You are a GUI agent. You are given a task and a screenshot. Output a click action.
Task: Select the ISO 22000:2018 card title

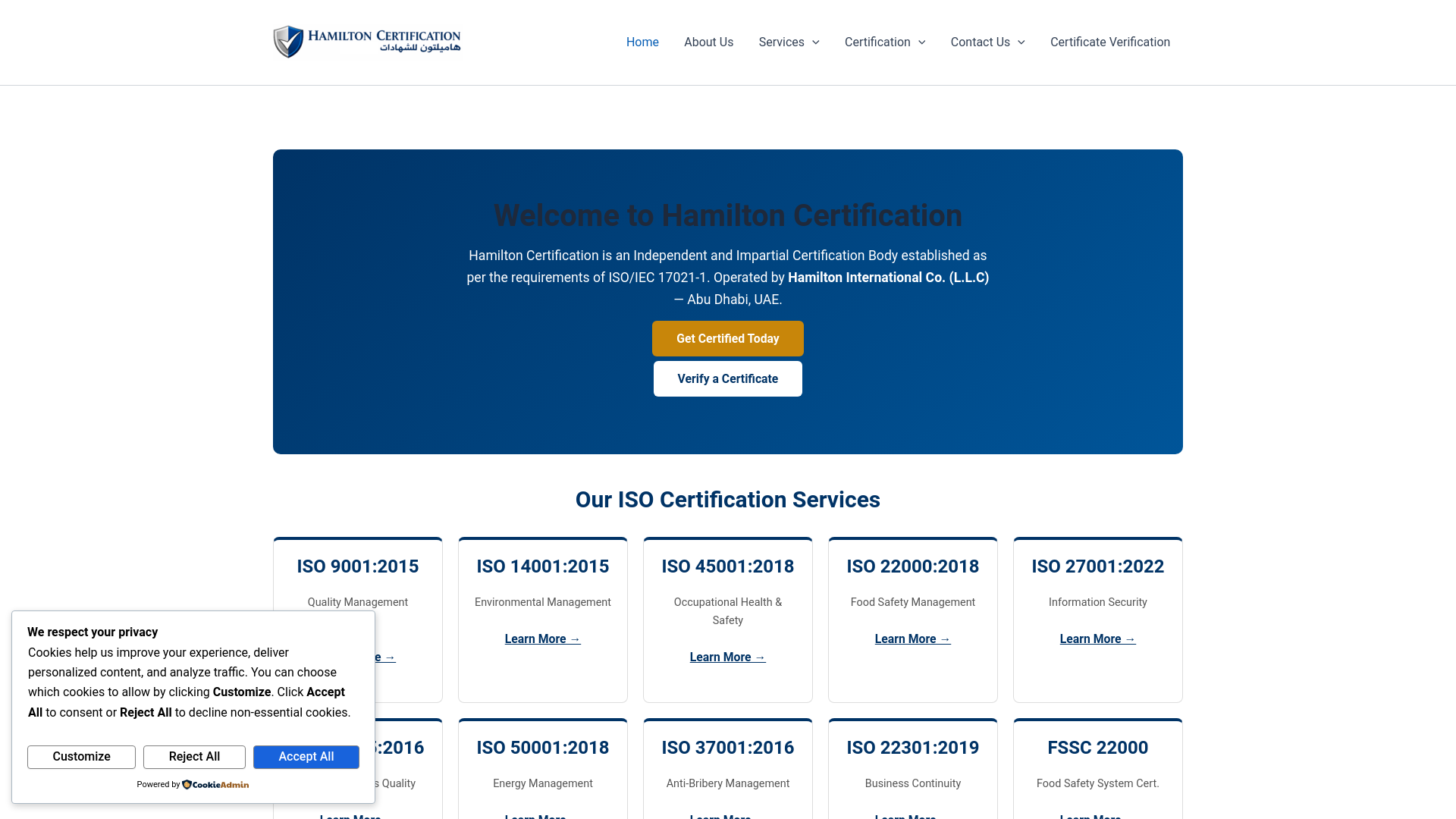[x=913, y=566]
